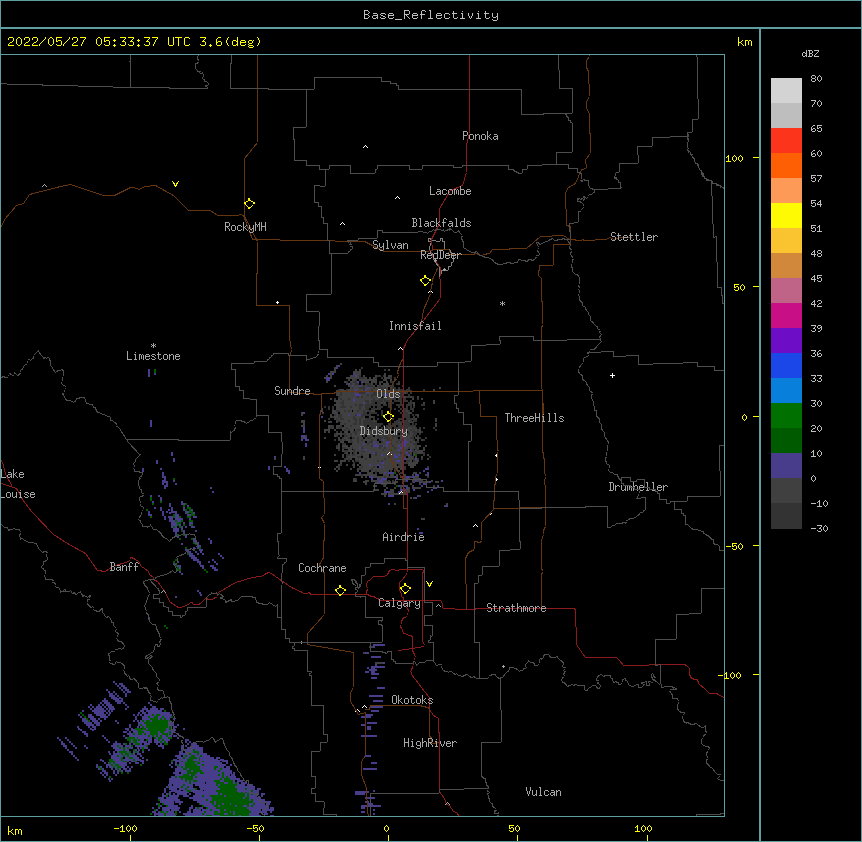The height and width of the screenshot is (842, 862).
Task: Click white asterisk marker east of Innisfail
Action: (x=502, y=303)
